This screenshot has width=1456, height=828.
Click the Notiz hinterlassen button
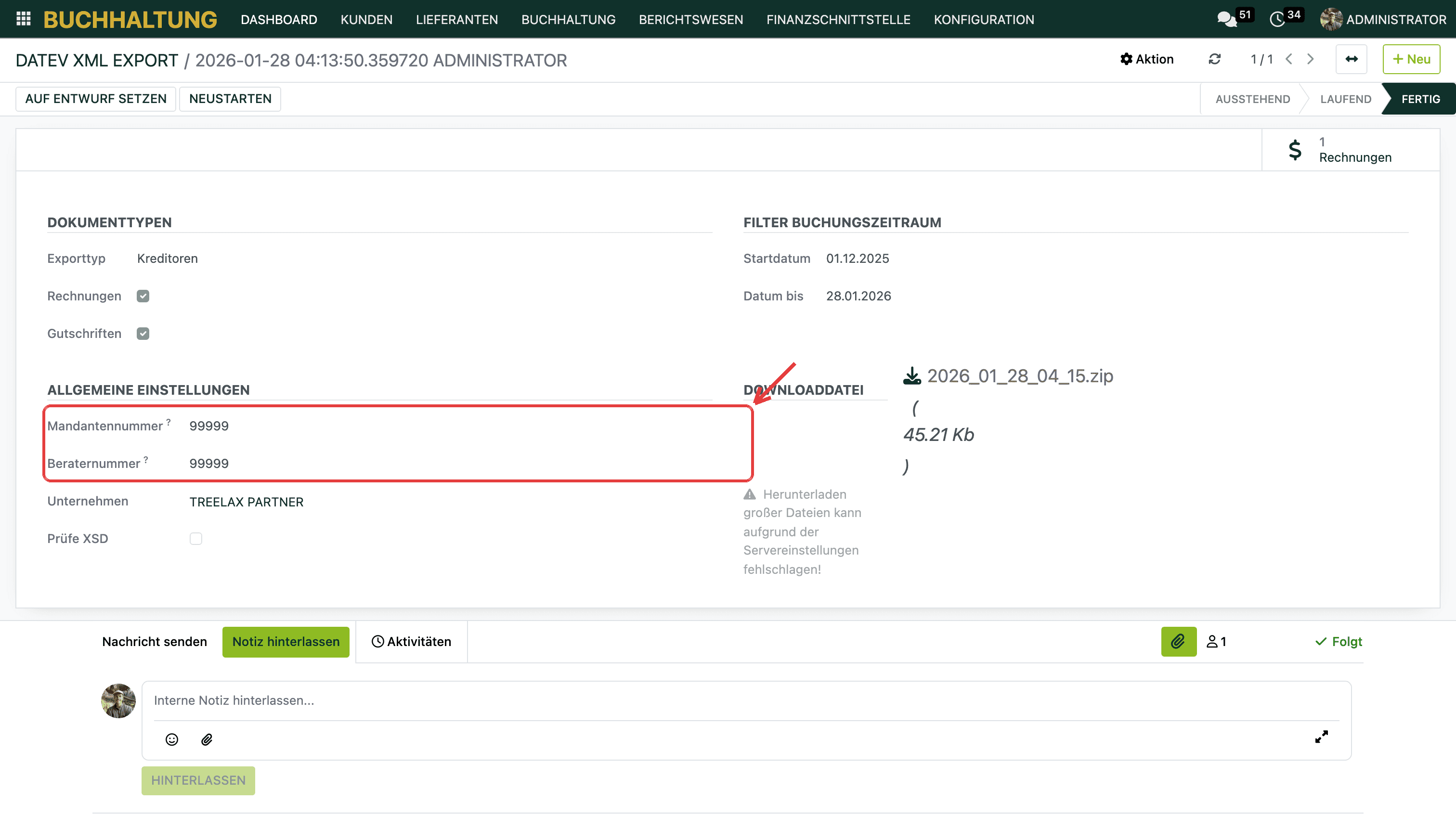click(x=286, y=642)
